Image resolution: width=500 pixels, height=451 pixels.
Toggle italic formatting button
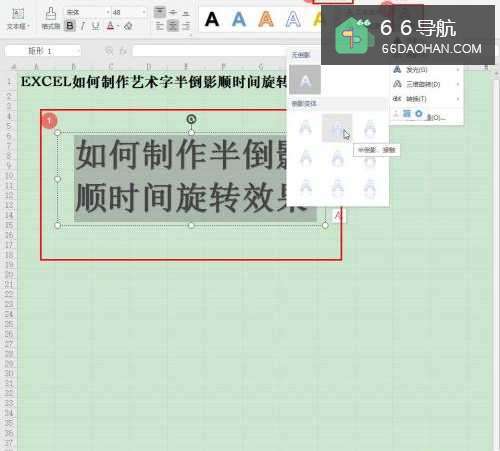[x=83, y=26]
